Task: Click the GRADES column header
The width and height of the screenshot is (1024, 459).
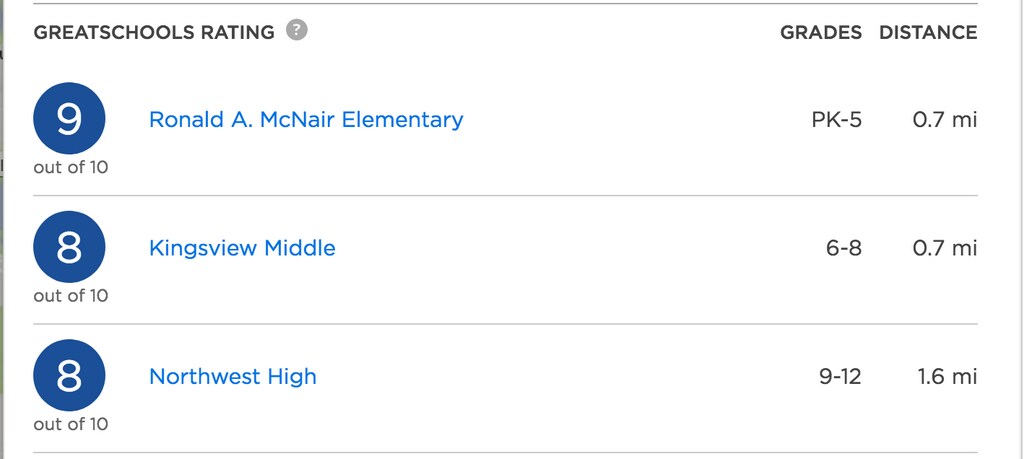Action: [x=821, y=32]
